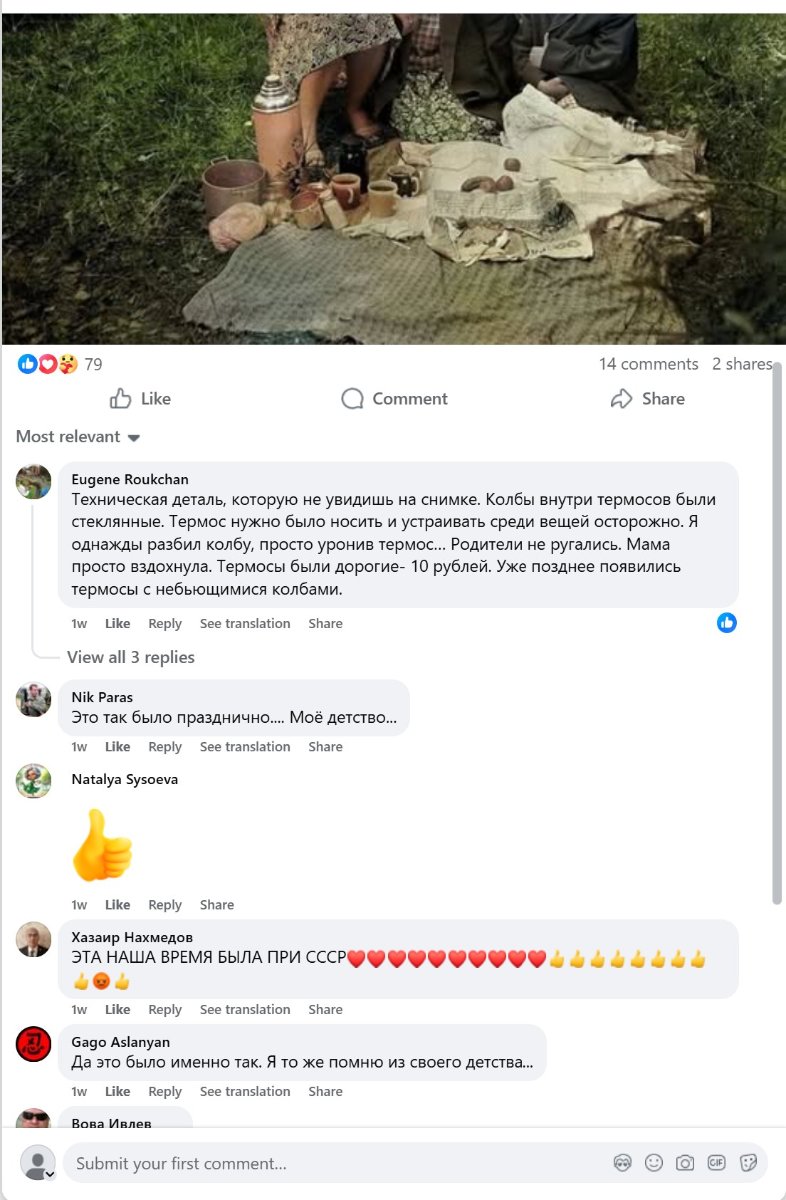Open the sticker picker in comment box
Viewport: 786px width, 1200px height.
pos(747,1163)
